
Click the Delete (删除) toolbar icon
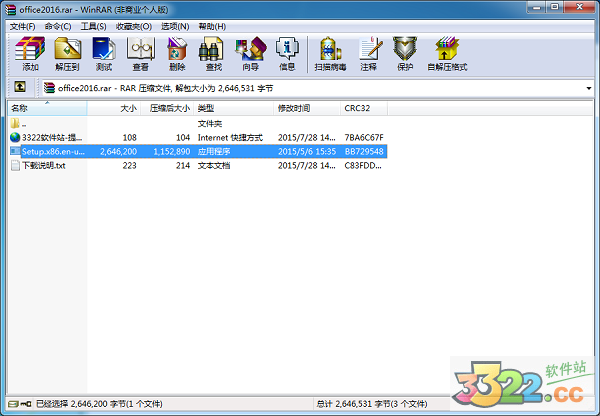(177, 49)
